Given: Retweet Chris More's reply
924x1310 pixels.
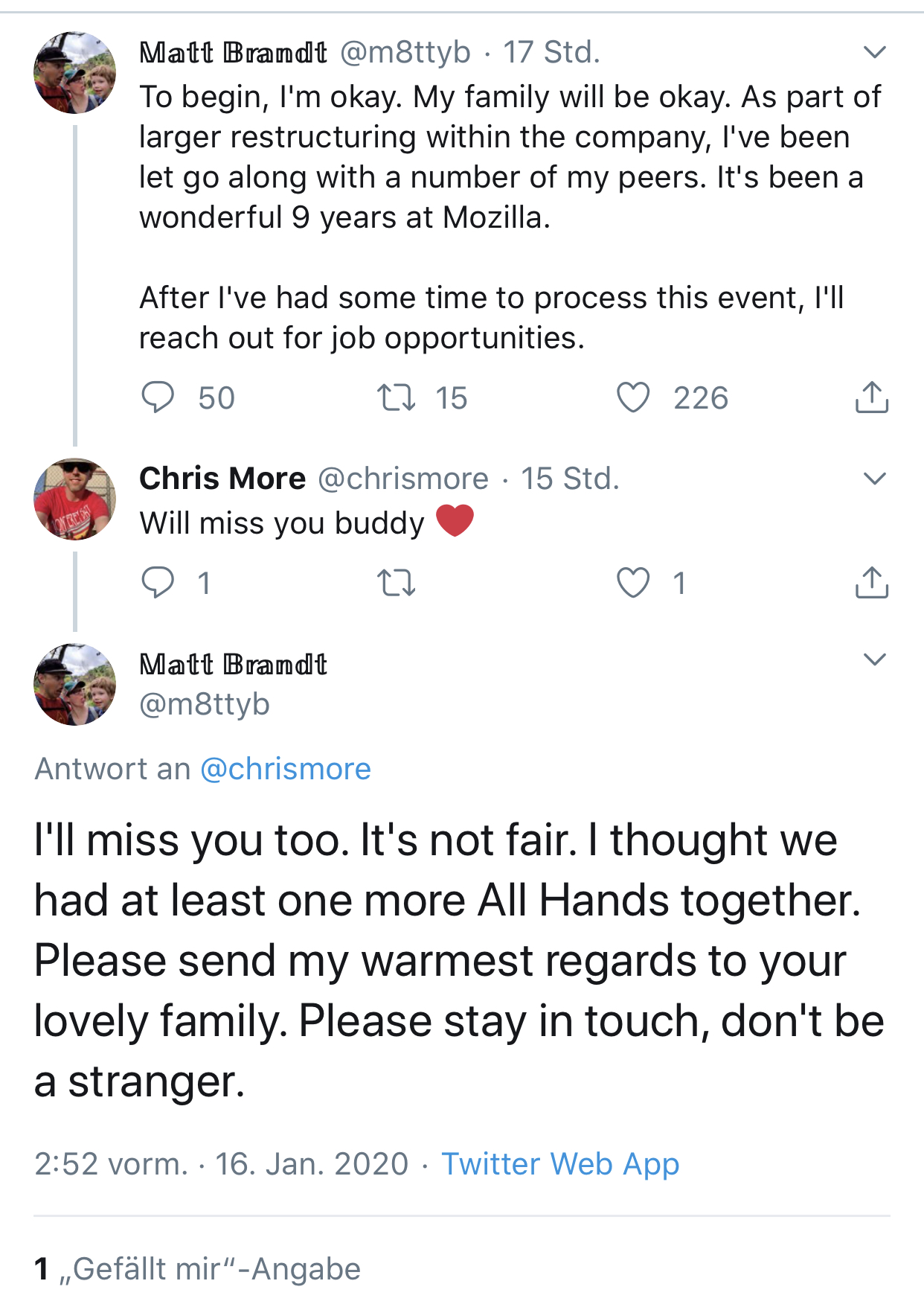Looking at the screenshot, I should 397,583.
